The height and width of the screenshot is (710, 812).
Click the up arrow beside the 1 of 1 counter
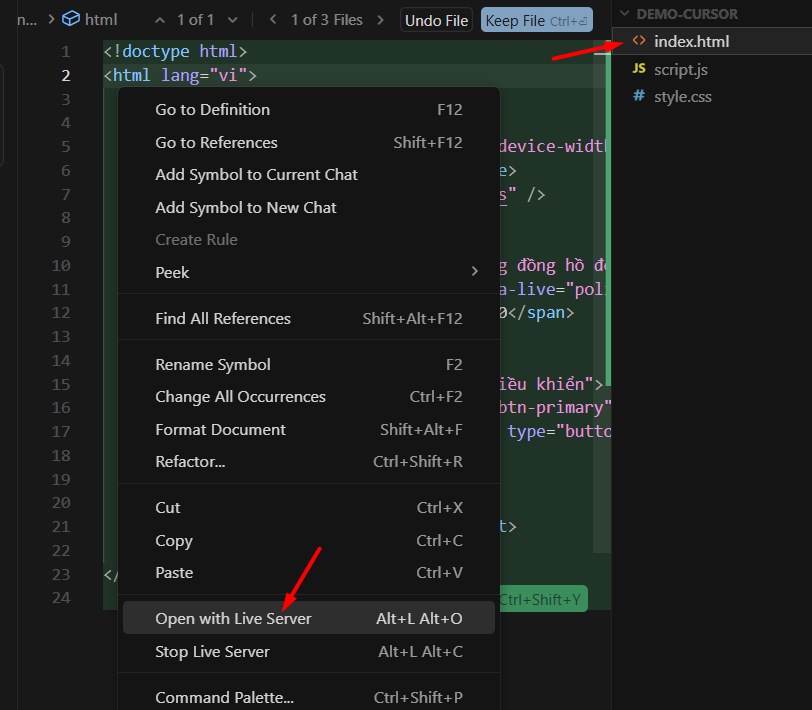click(160, 18)
